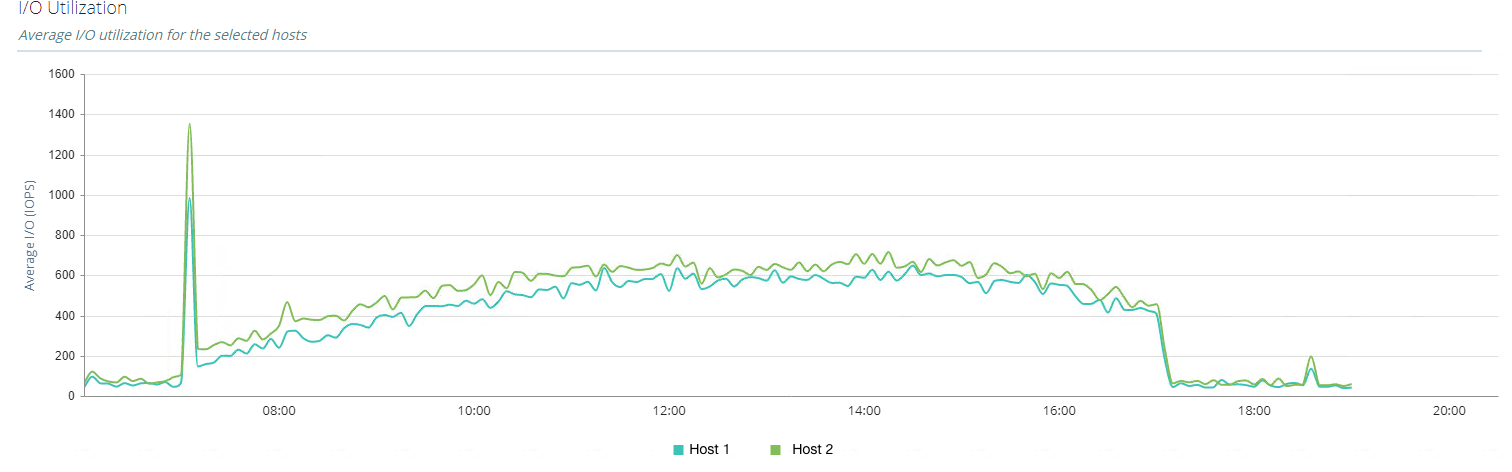Click the 20:00 time axis label
Image resolution: width=1512 pixels, height=472 pixels.
pyautogui.click(x=1449, y=410)
